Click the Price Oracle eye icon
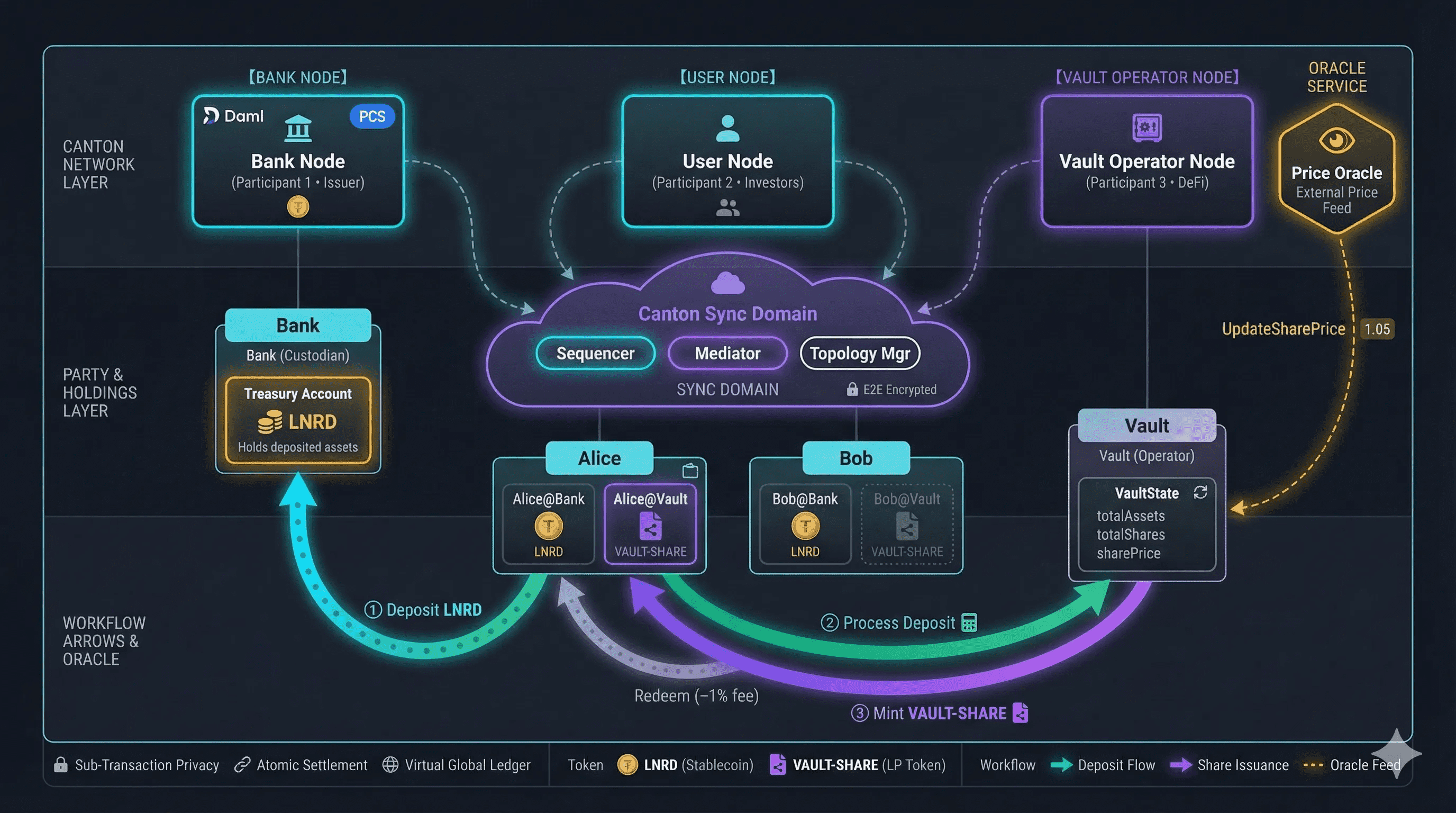 [x=1336, y=140]
